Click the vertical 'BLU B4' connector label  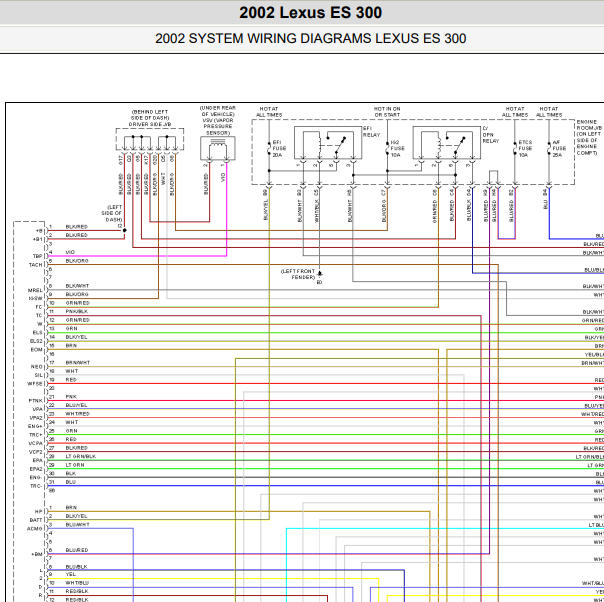pyautogui.click(x=545, y=199)
